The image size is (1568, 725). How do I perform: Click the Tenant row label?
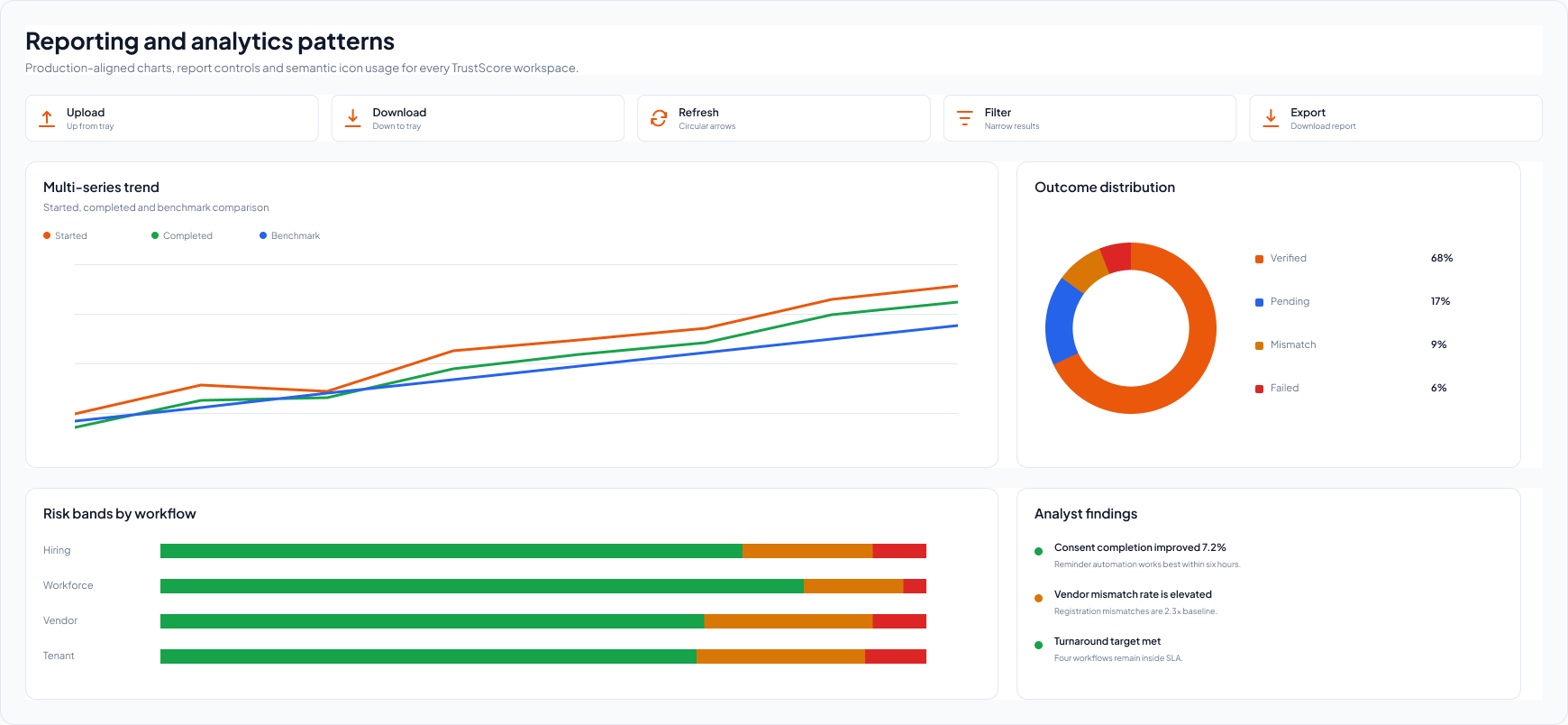pos(59,656)
